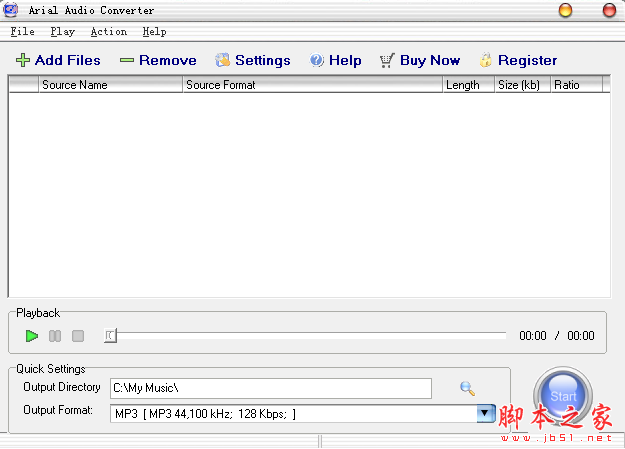Click the round blue Start button
Image resolution: width=625 pixels, height=449 pixels.
(563, 396)
